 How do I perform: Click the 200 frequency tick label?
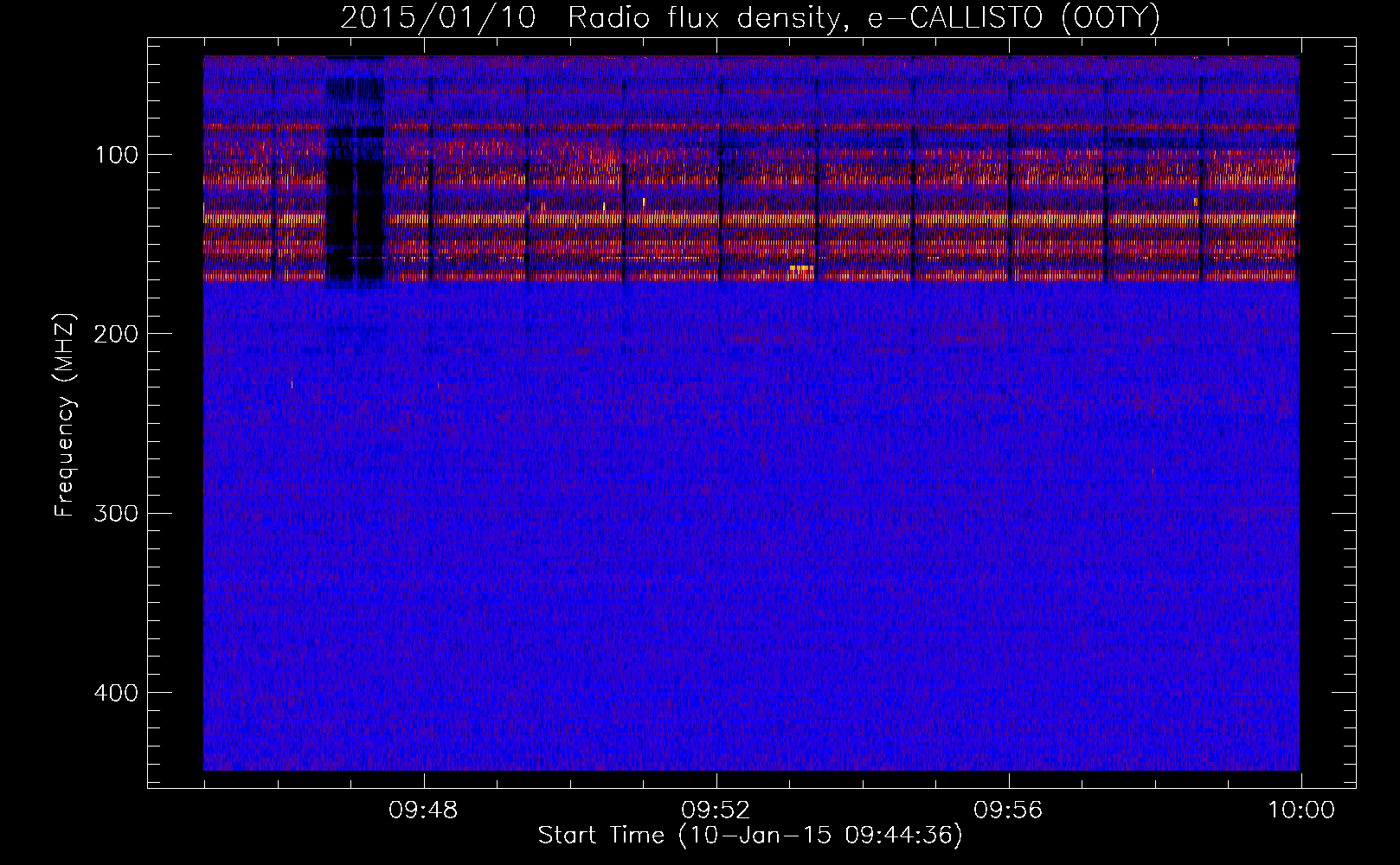(x=116, y=334)
